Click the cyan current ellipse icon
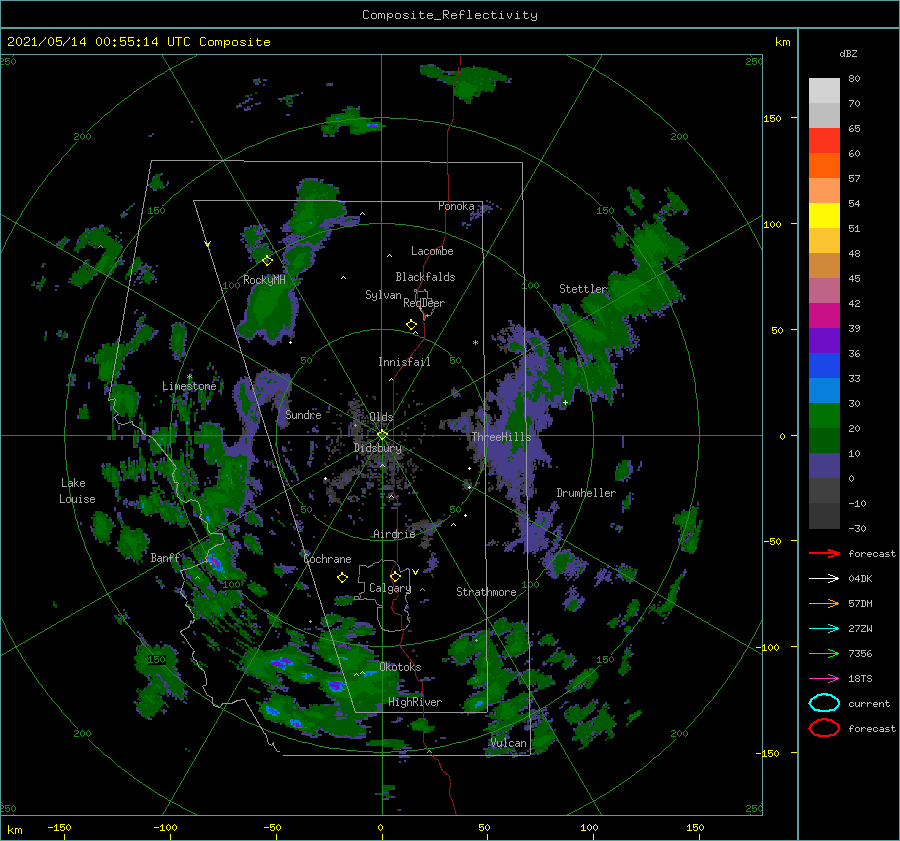900x841 pixels. (824, 703)
